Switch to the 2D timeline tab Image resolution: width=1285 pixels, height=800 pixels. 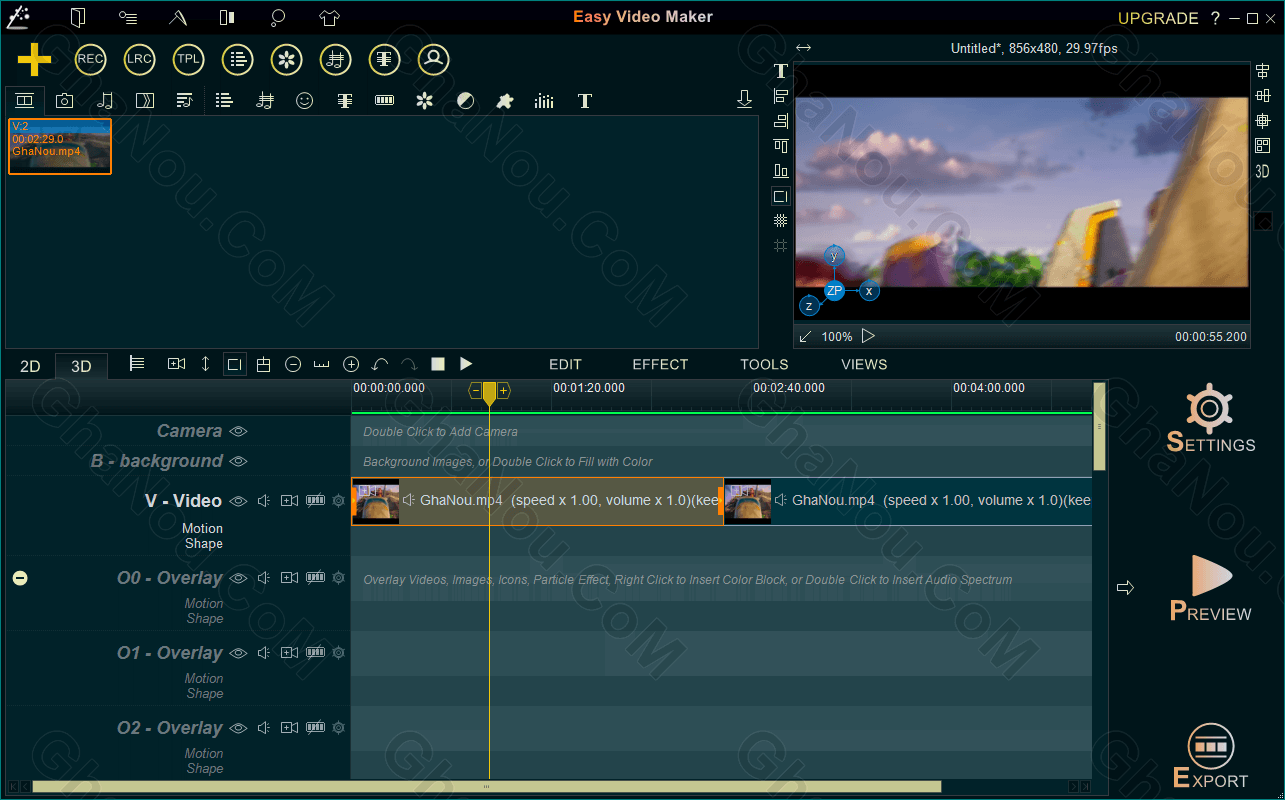30,366
